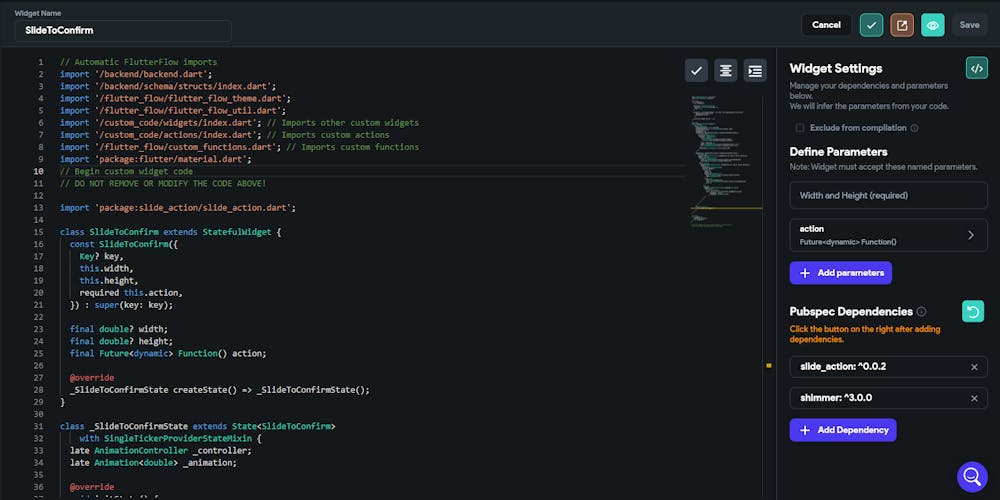Click the green checkmark button beside Cancel
Image resolution: width=1000 pixels, height=500 pixels.
[x=871, y=25]
